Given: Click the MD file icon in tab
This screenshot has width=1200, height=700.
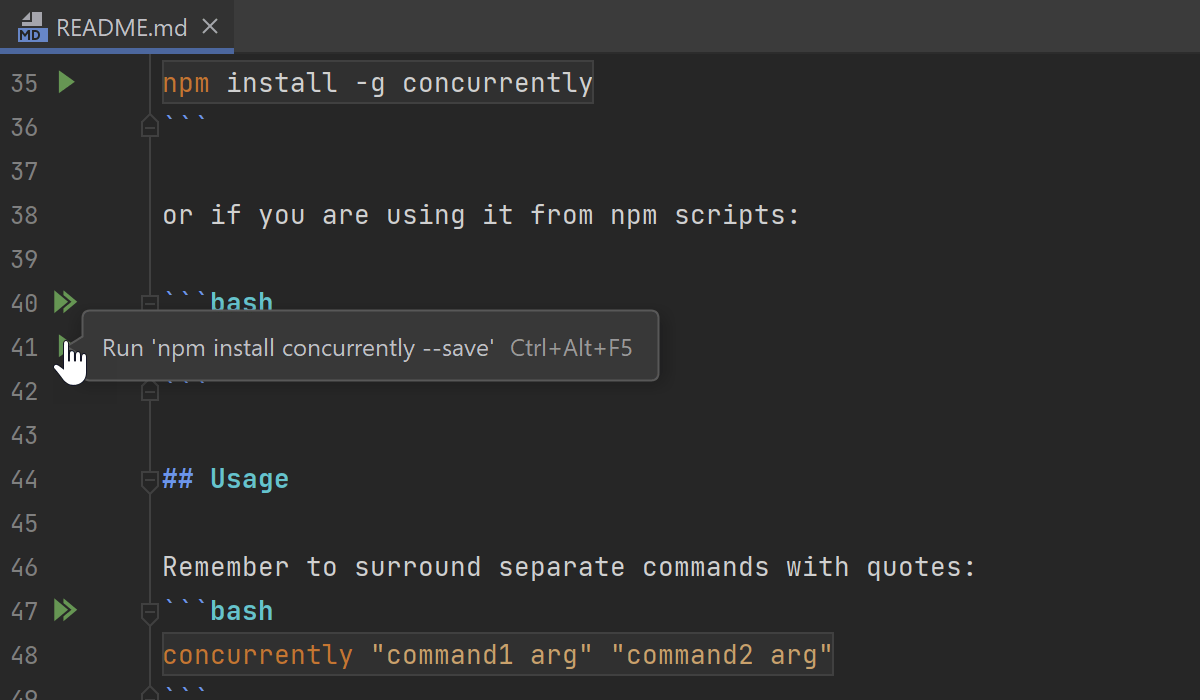Looking at the screenshot, I should pyautogui.click(x=32, y=27).
